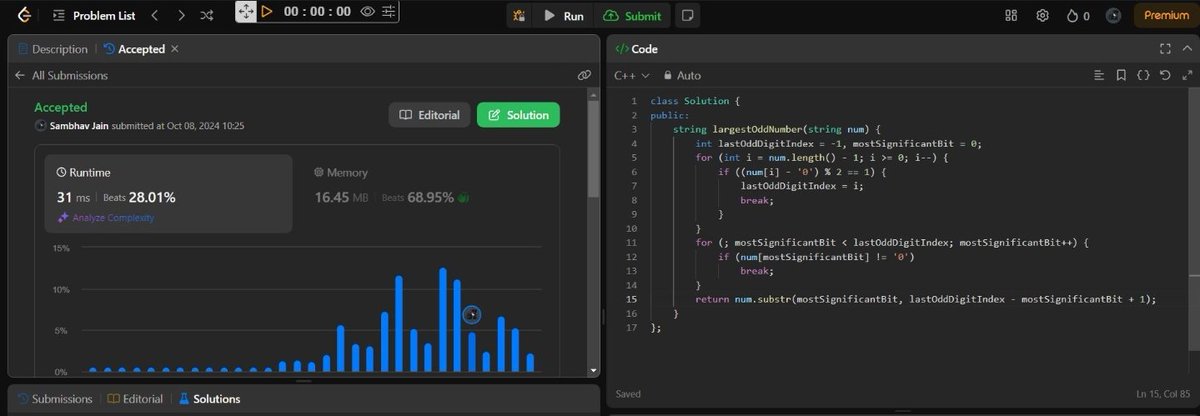Copy submission link icon
Screen dimensions: 1200x416
pos(584,75)
